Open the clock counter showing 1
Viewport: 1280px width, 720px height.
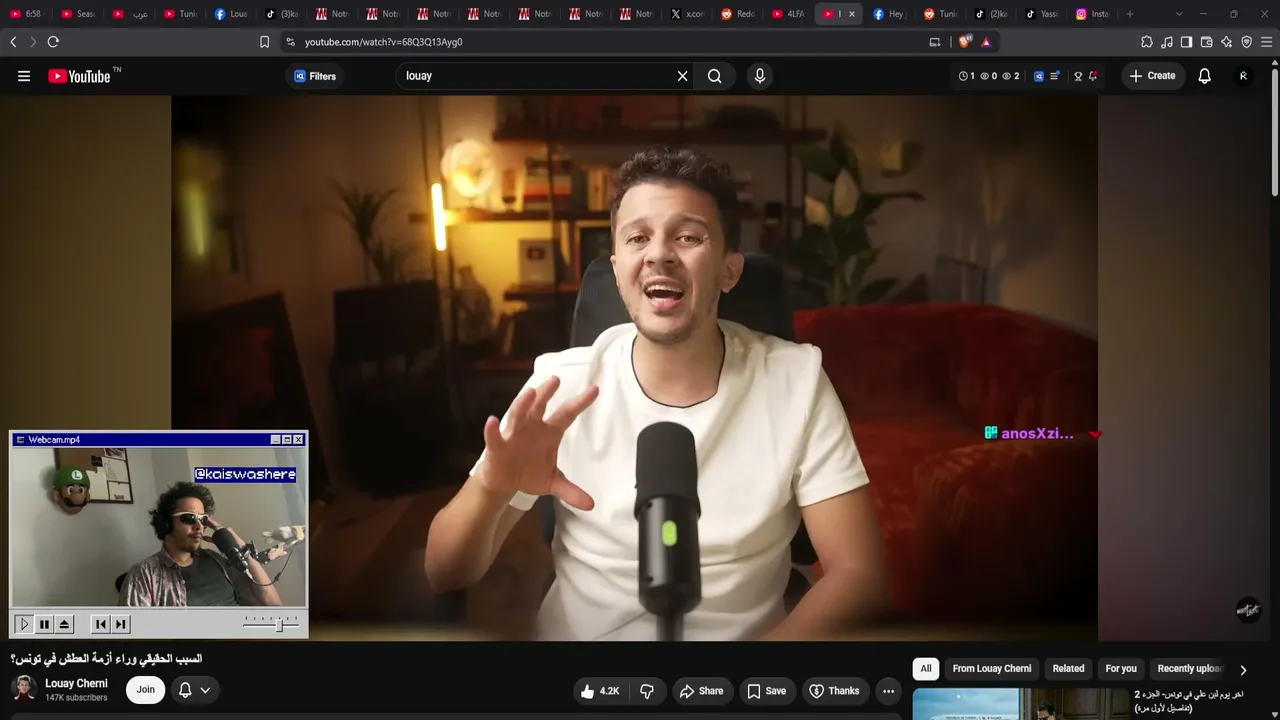point(967,76)
